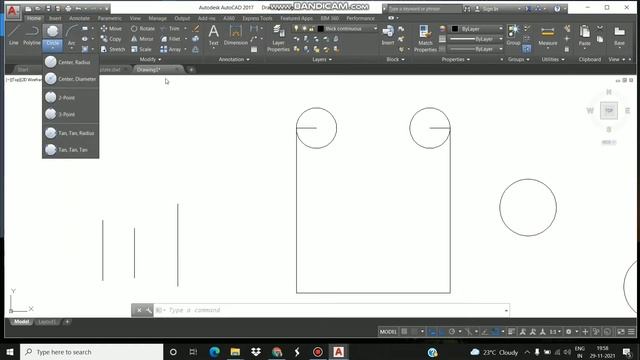Image resolution: width=640 pixels, height=360 pixels.
Task: Open the Dimension tool
Action: [x=236, y=35]
